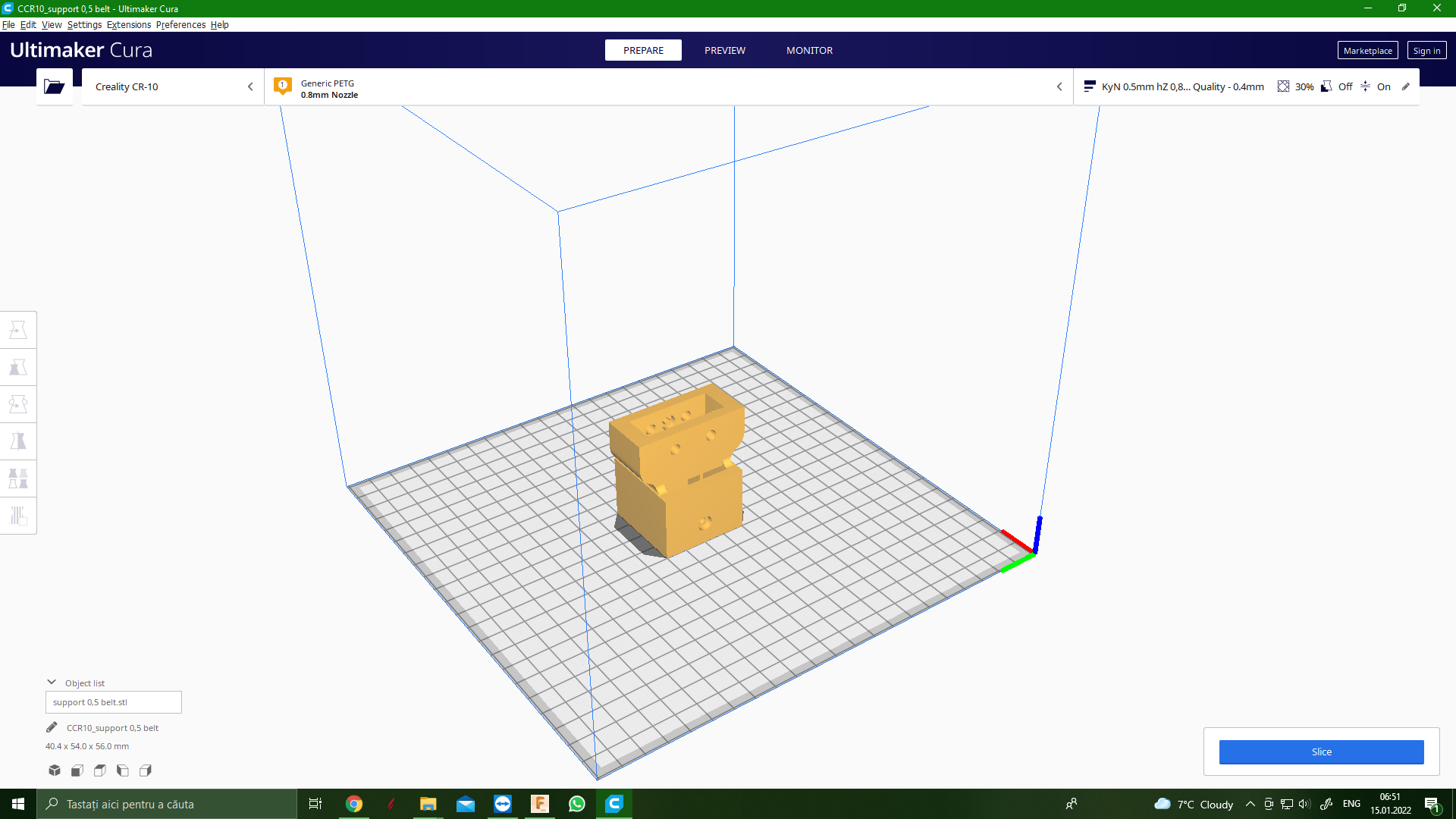This screenshot has height=819, width=1456.
Task: Select the Support Blocker tool
Action: coord(18,516)
